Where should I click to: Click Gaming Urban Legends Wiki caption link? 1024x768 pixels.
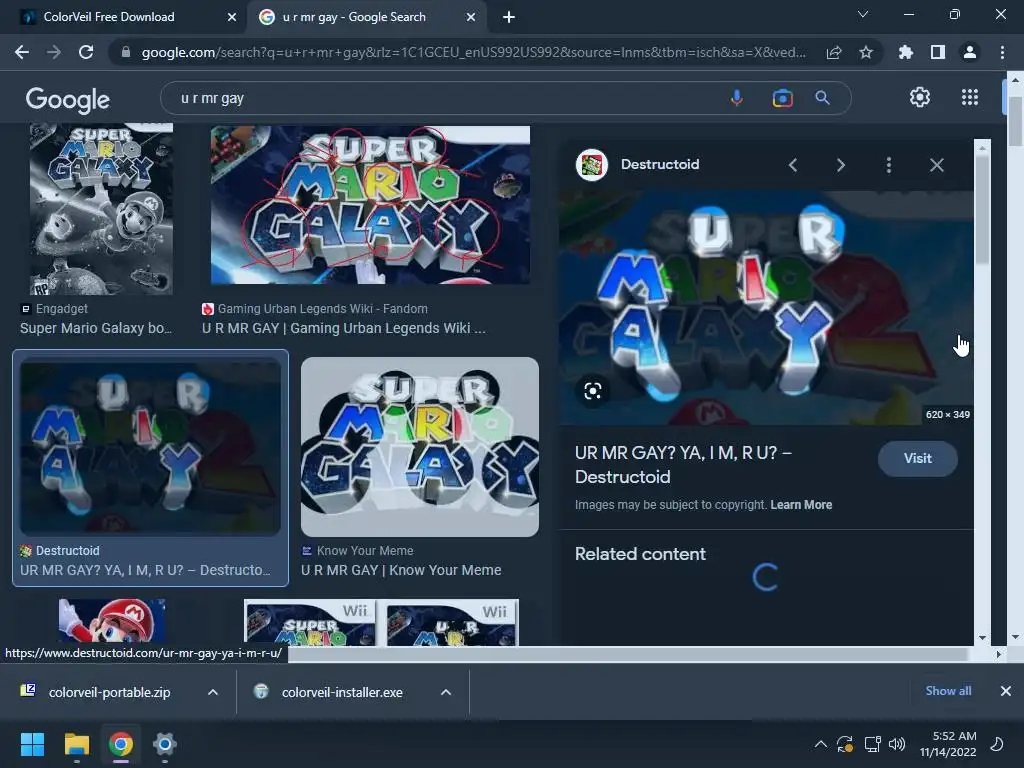344,328
